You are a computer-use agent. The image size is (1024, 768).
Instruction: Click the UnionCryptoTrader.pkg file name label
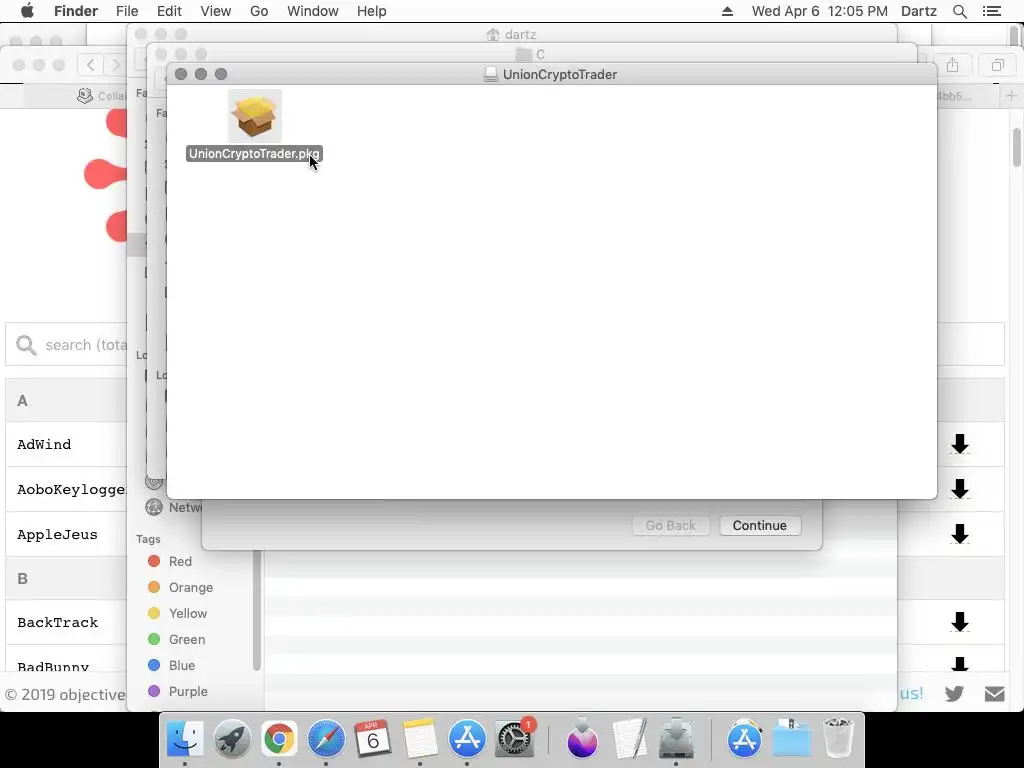coord(254,154)
